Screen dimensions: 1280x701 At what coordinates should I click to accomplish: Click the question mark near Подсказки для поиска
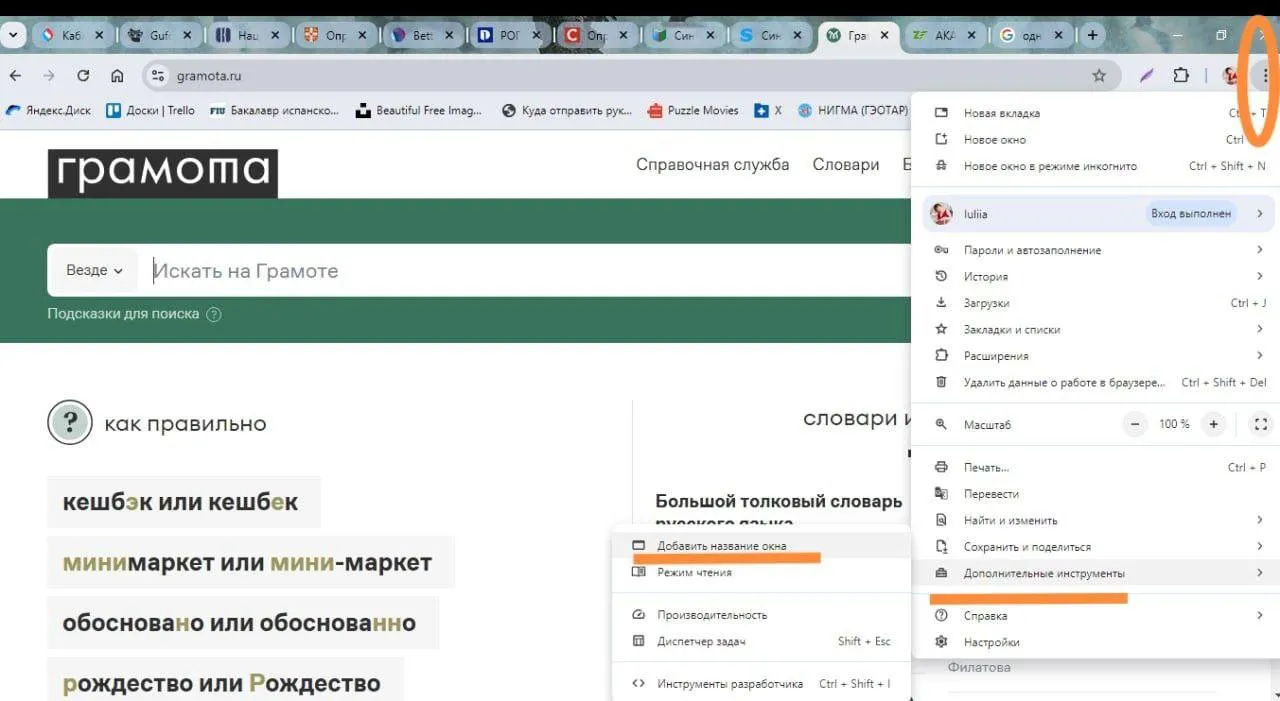click(213, 314)
